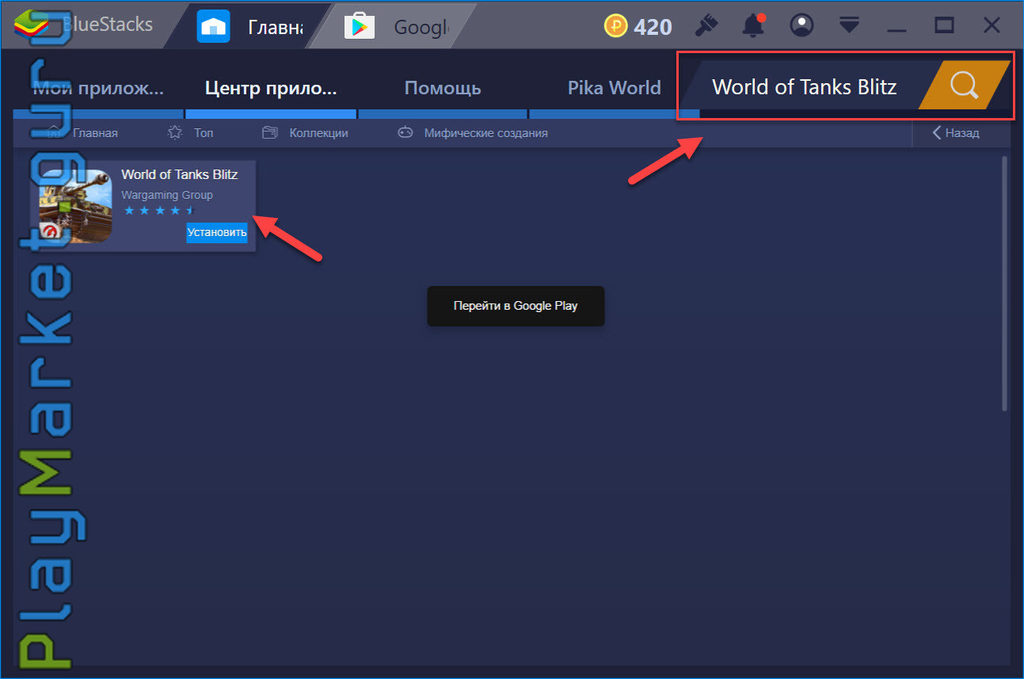Click the orange search magnifier icon
This screenshot has width=1024, height=679.
(964, 85)
